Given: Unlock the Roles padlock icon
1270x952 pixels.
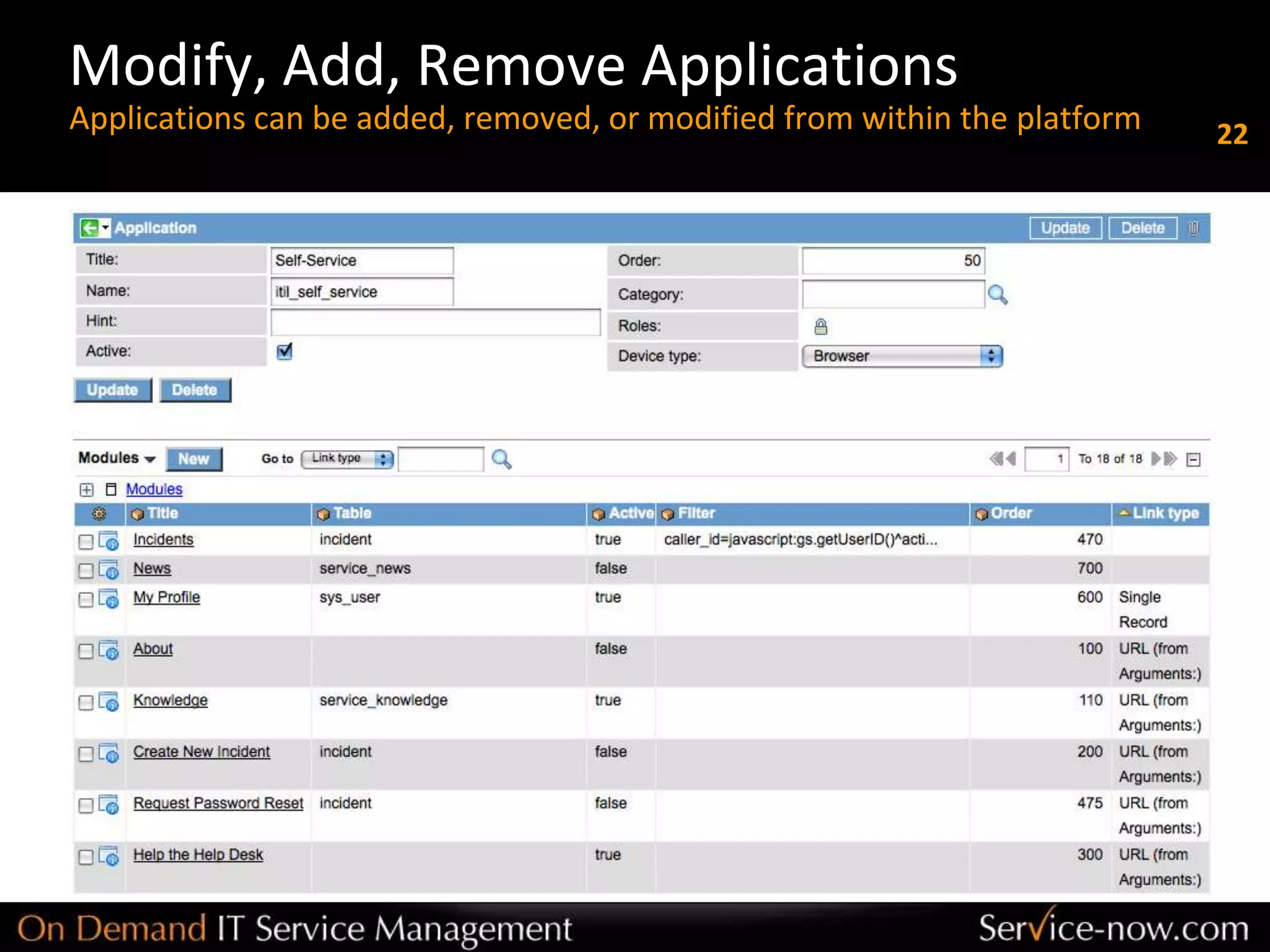Looking at the screenshot, I should [820, 326].
